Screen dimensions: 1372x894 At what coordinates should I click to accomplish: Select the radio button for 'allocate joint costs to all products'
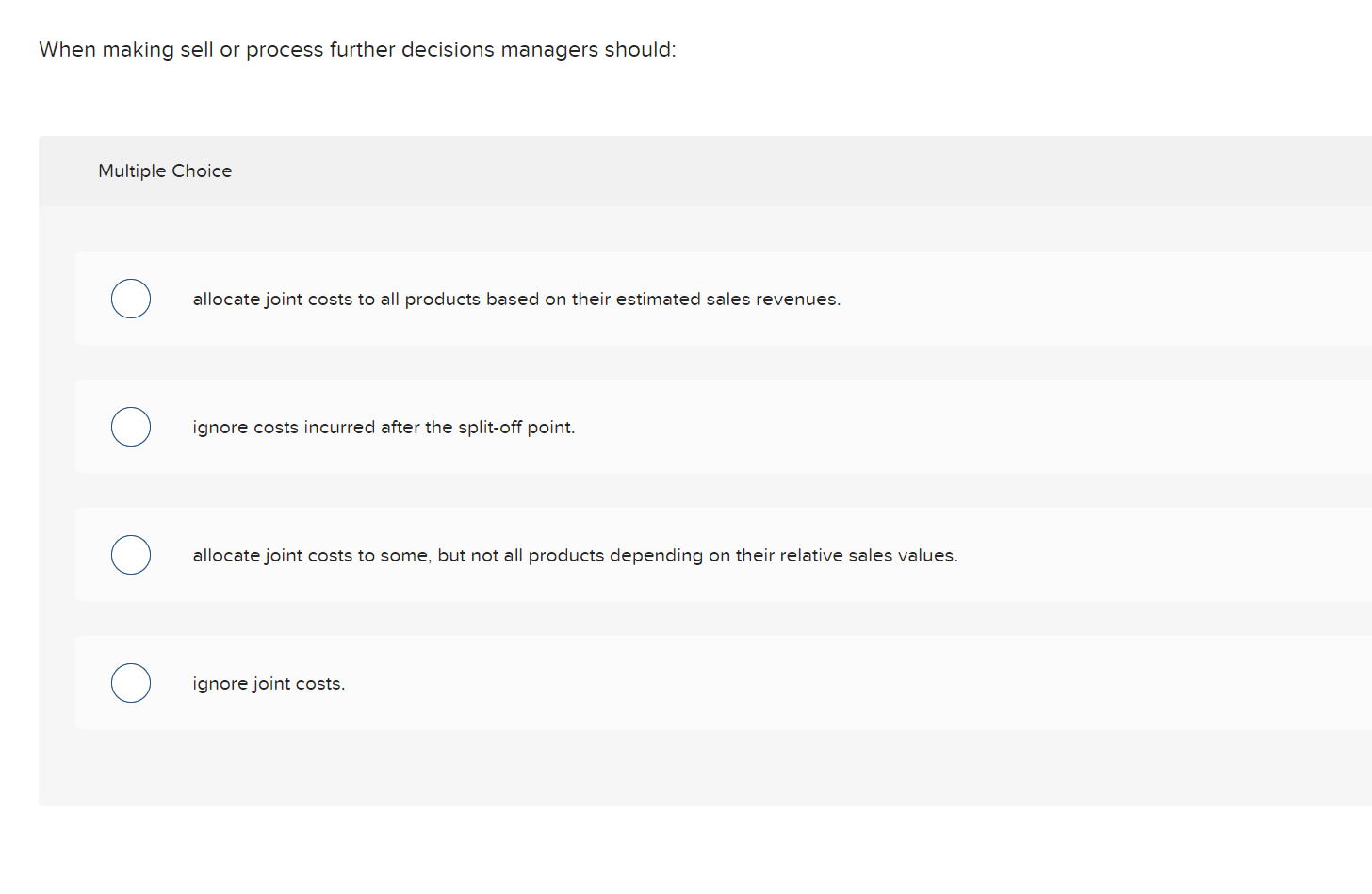point(131,299)
